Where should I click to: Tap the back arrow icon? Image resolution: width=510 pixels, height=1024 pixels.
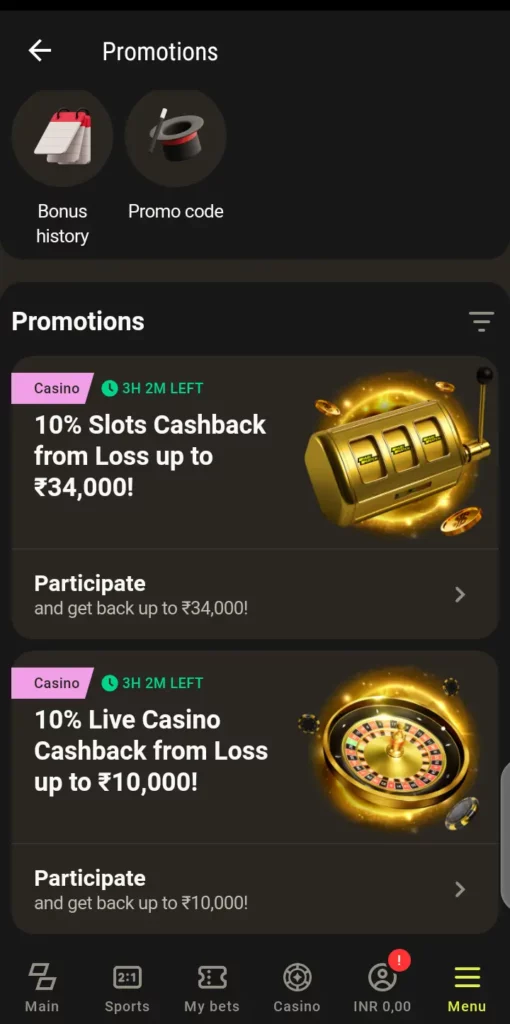point(40,51)
